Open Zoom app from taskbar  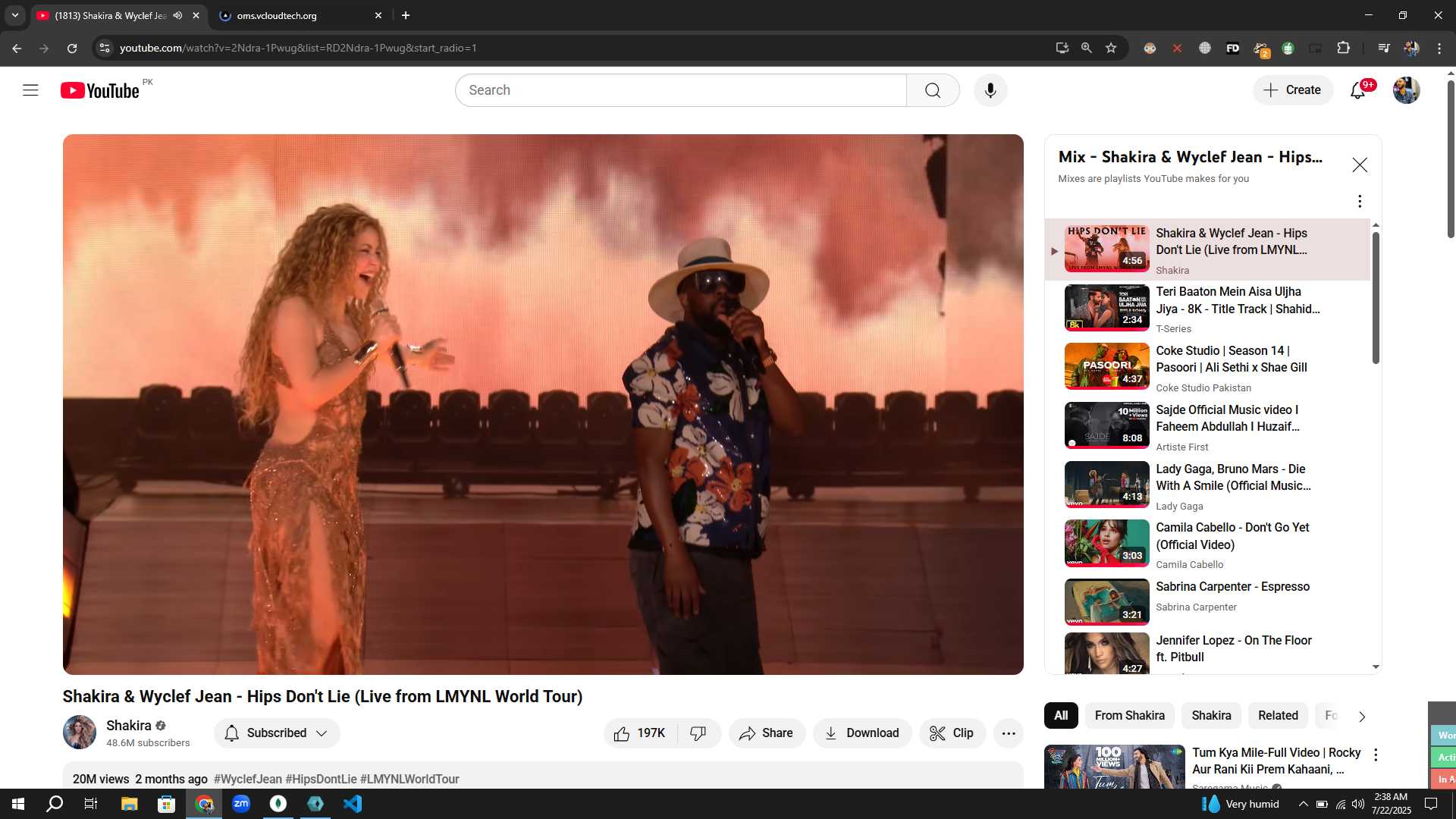241,804
